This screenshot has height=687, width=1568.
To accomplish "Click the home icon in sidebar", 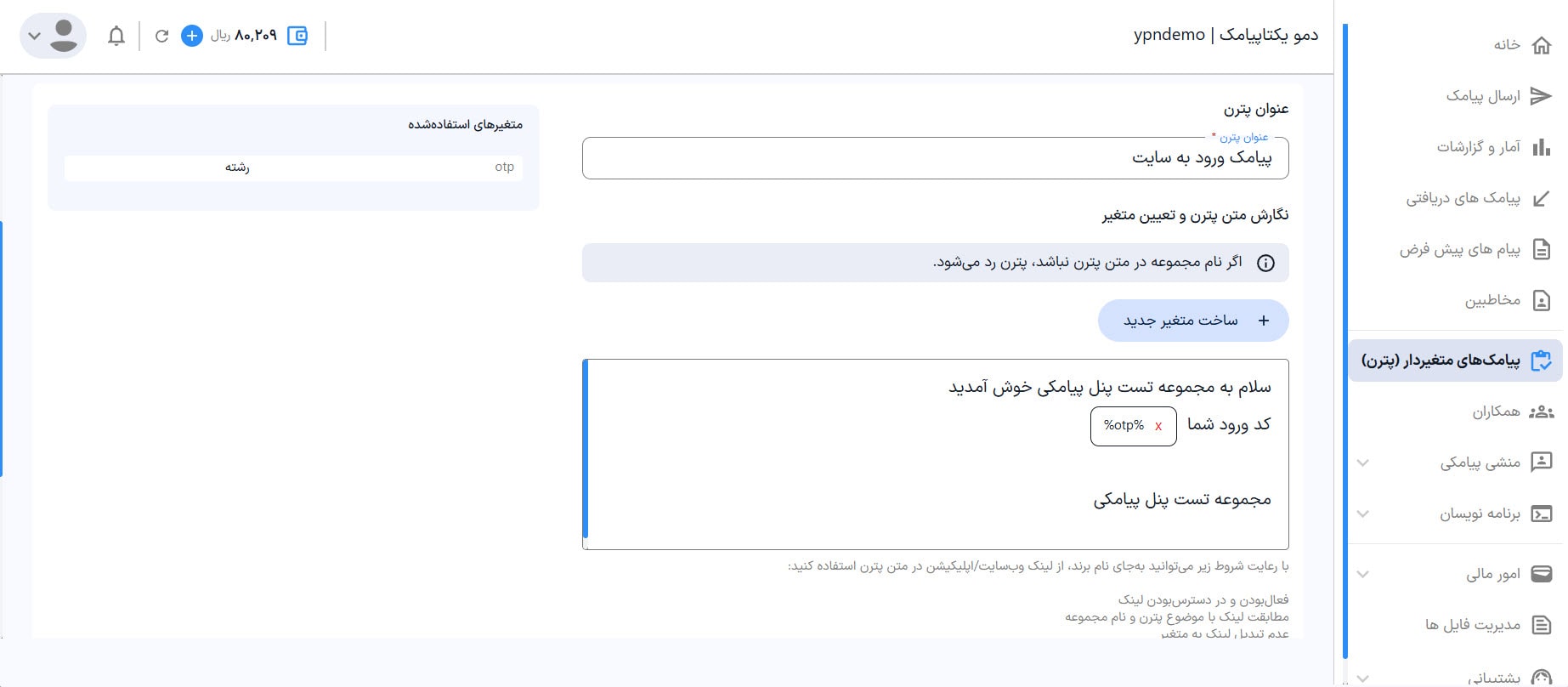I will 1541,45.
